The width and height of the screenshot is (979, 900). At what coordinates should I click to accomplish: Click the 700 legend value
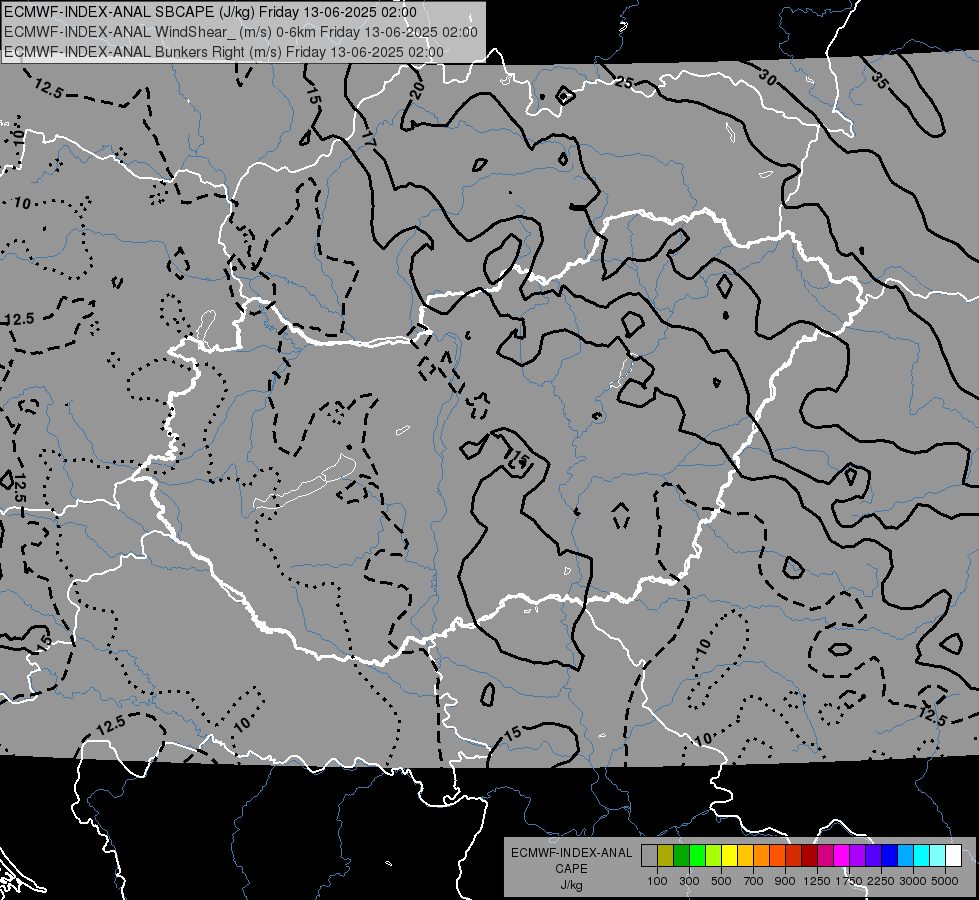754,881
